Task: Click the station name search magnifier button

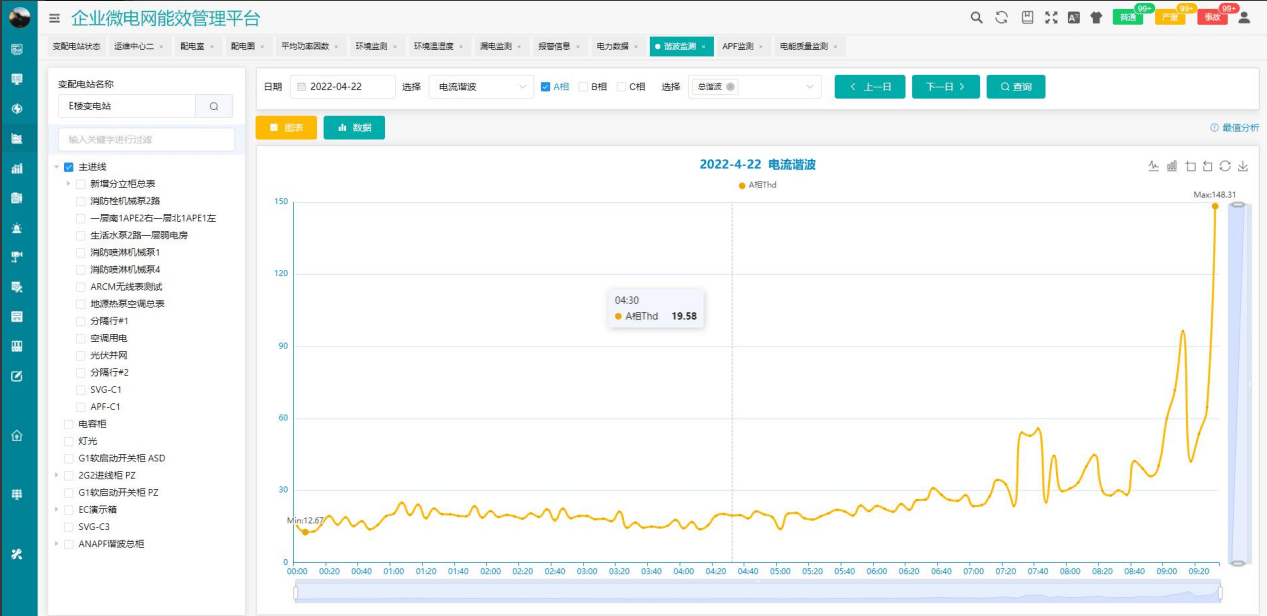Action: (x=214, y=106)
